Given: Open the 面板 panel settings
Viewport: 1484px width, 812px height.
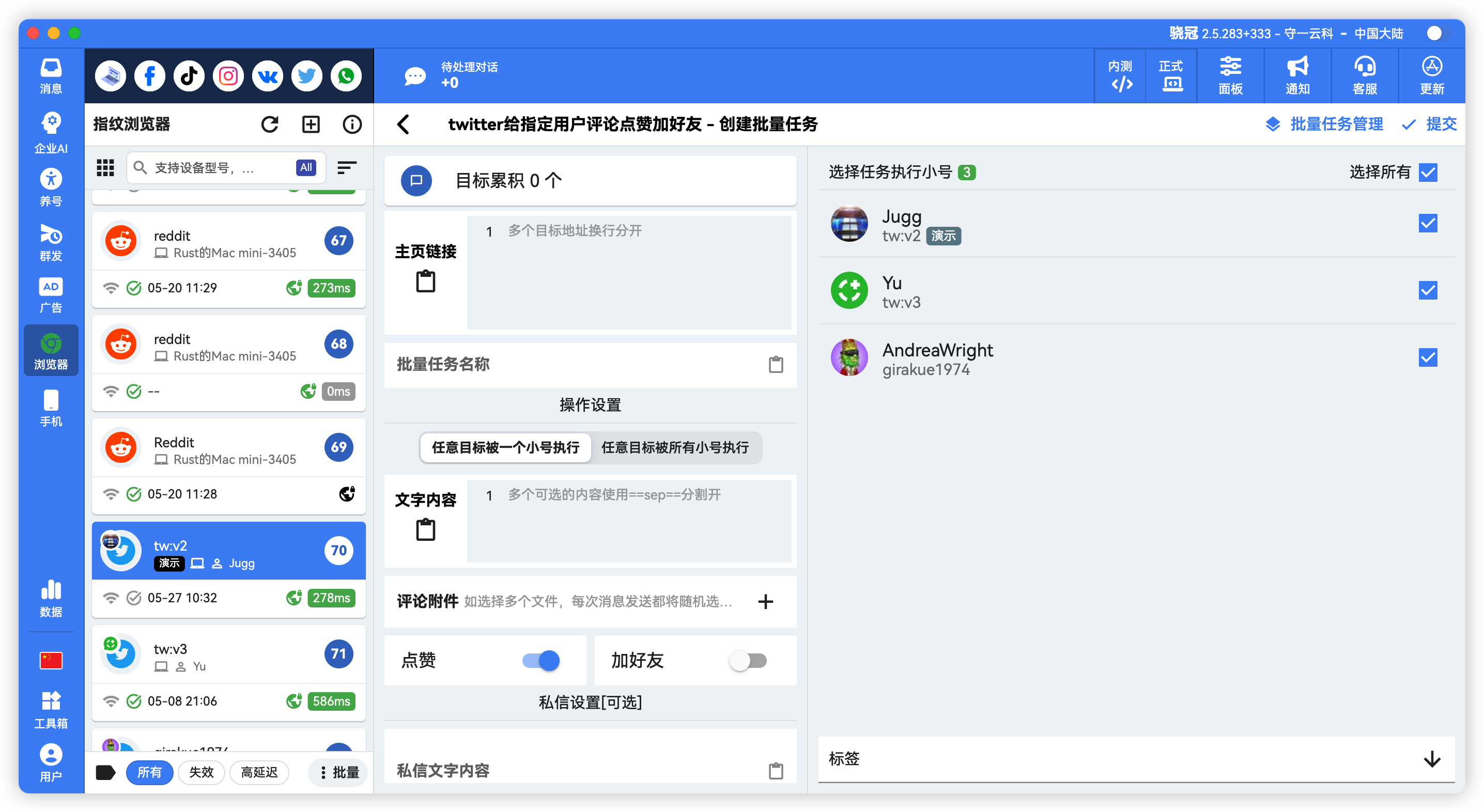Looking at the screenshot, I should [x=1230, y=76].
